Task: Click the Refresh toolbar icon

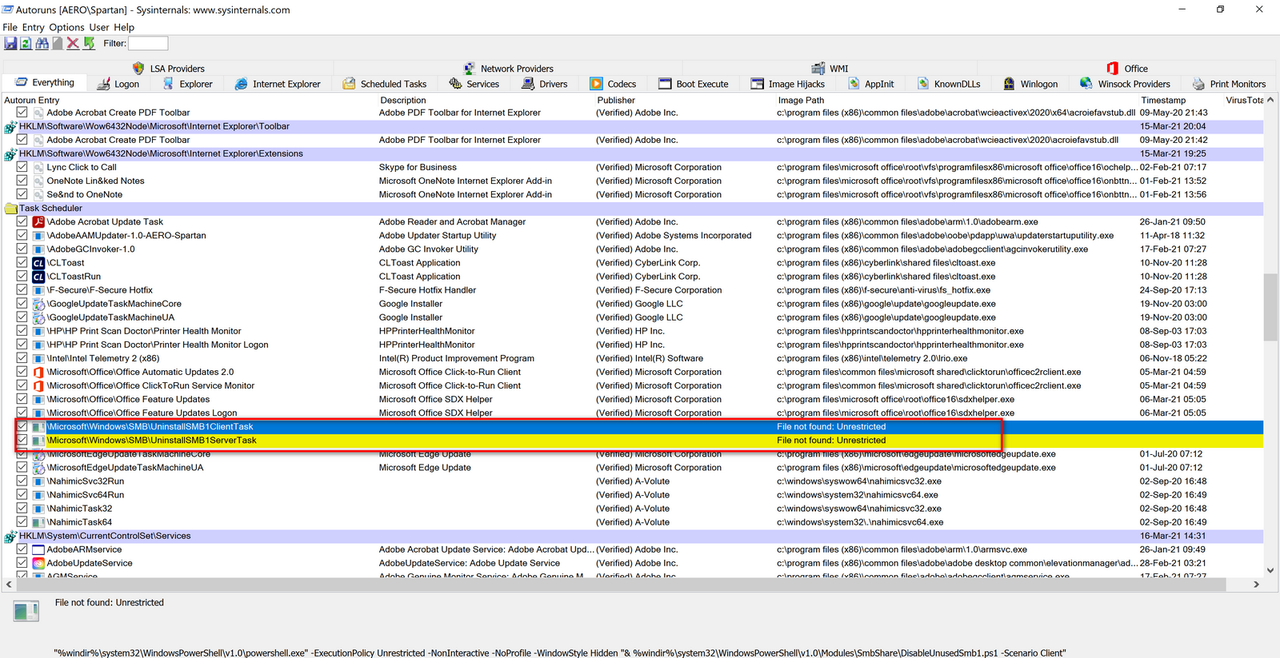Action: click(26, 43)
